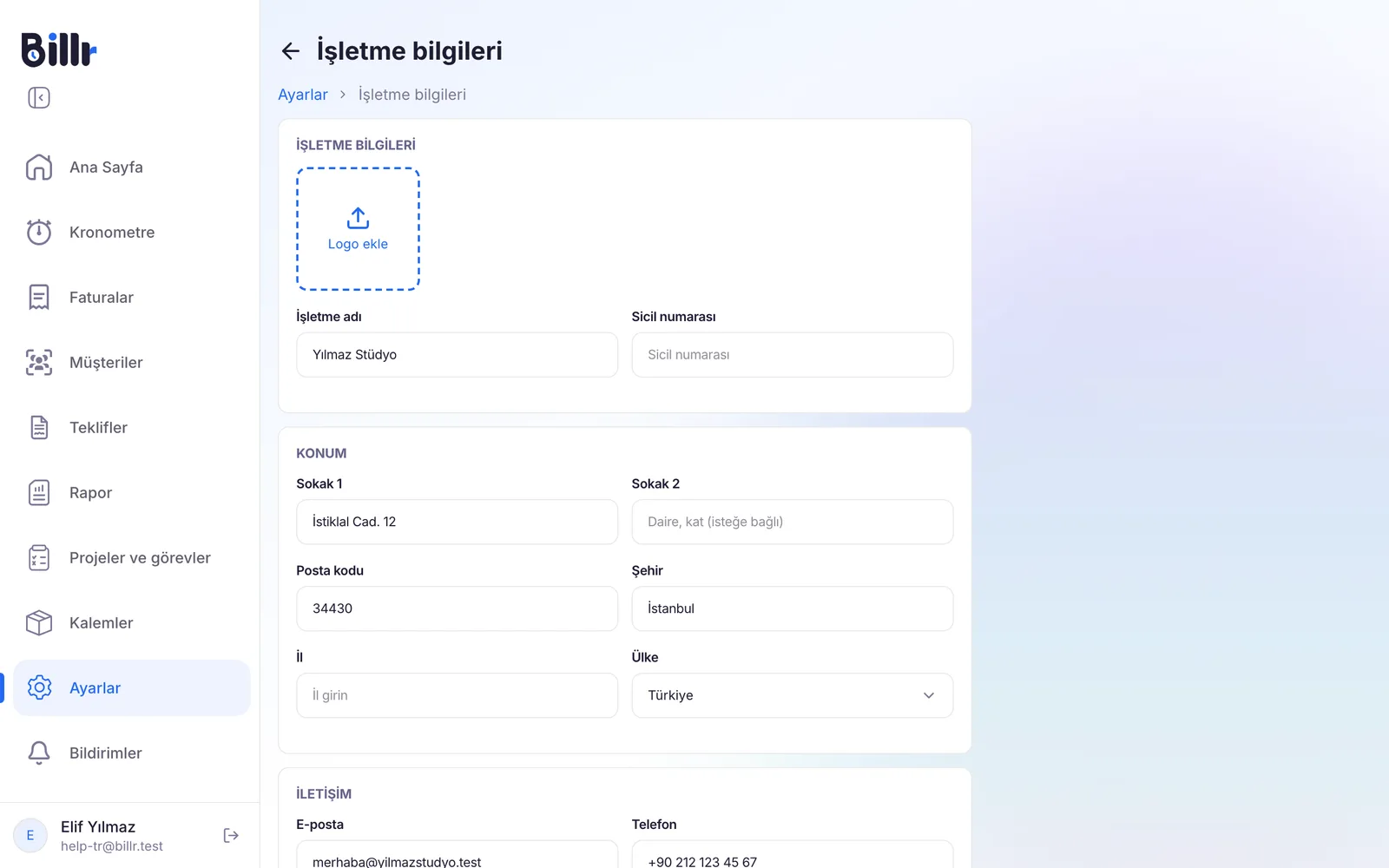Screen dimensions: 1389x868
Task: Open Ana Sayfa menu item
Action: pos(132,167)
